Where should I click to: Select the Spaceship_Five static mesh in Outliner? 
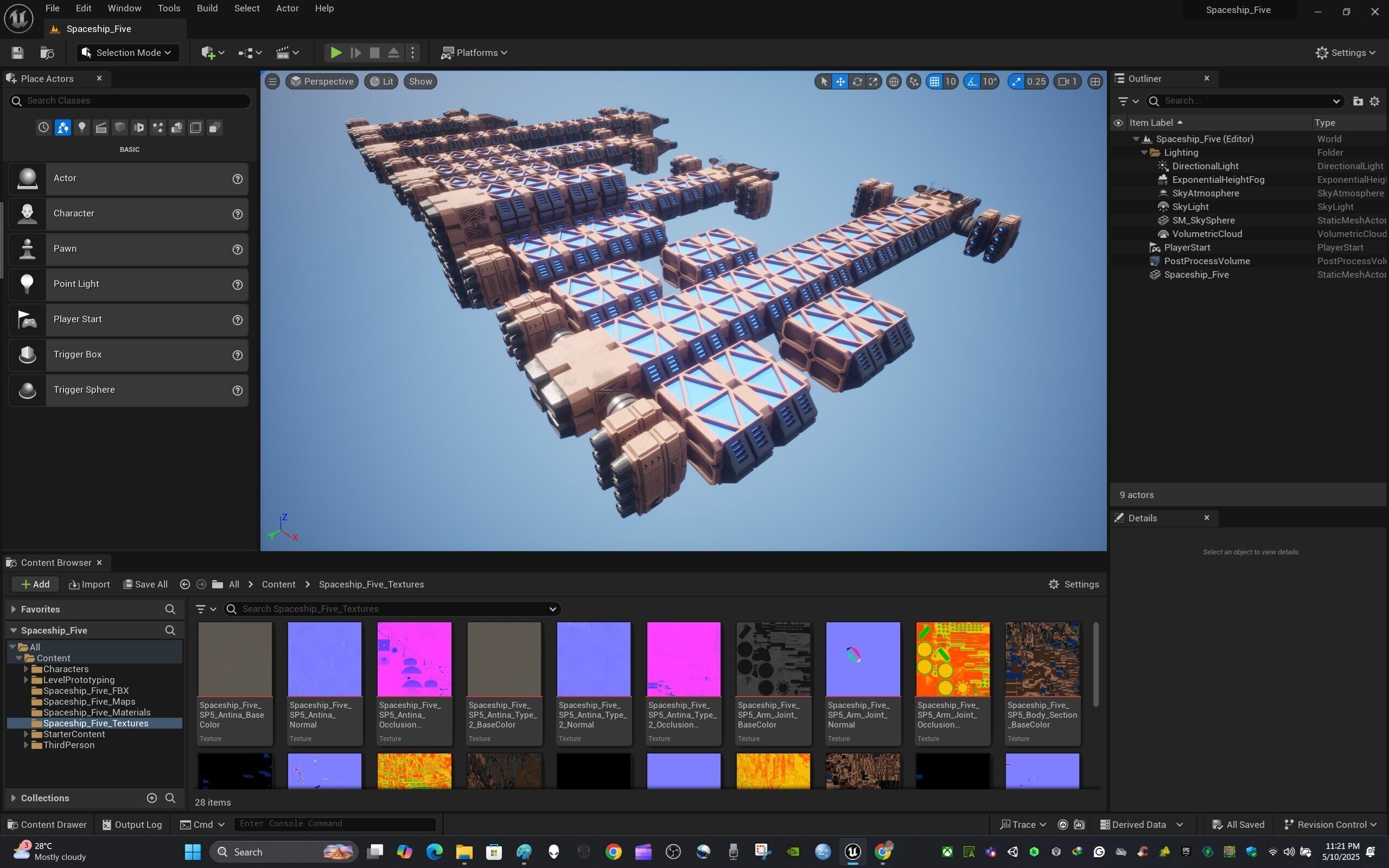1196,275
